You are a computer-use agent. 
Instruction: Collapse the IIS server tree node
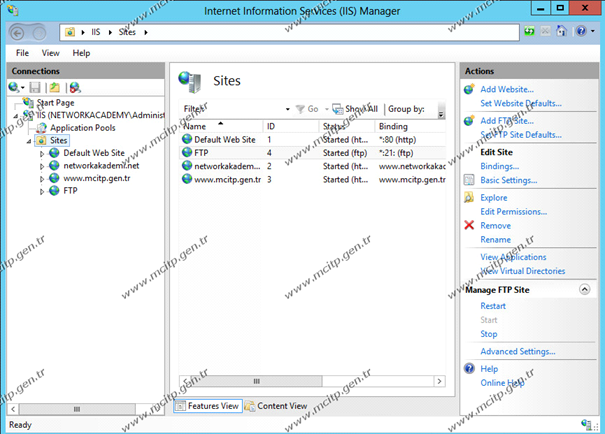pos(15,116)
